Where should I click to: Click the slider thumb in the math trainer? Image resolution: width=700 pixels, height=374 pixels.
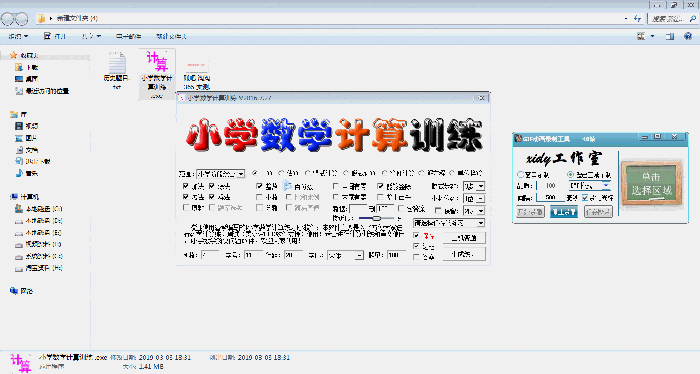pyautogui.click(x=377, y=218)
